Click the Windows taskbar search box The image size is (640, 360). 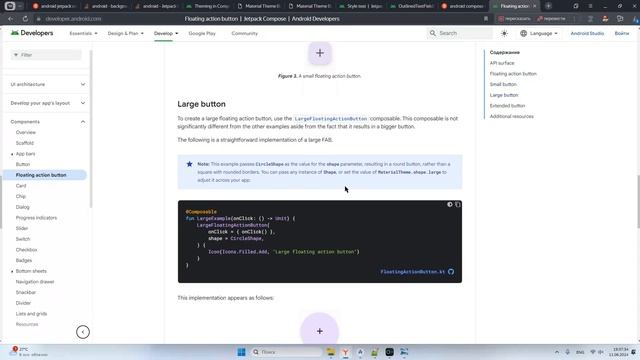pyautogui.click(x=287, y=352)
